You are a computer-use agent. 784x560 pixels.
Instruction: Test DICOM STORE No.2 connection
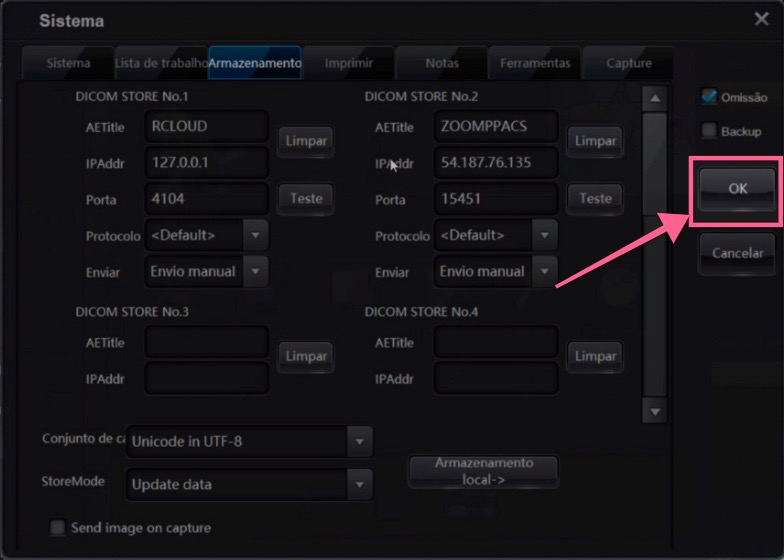click(x=594, y=198)
